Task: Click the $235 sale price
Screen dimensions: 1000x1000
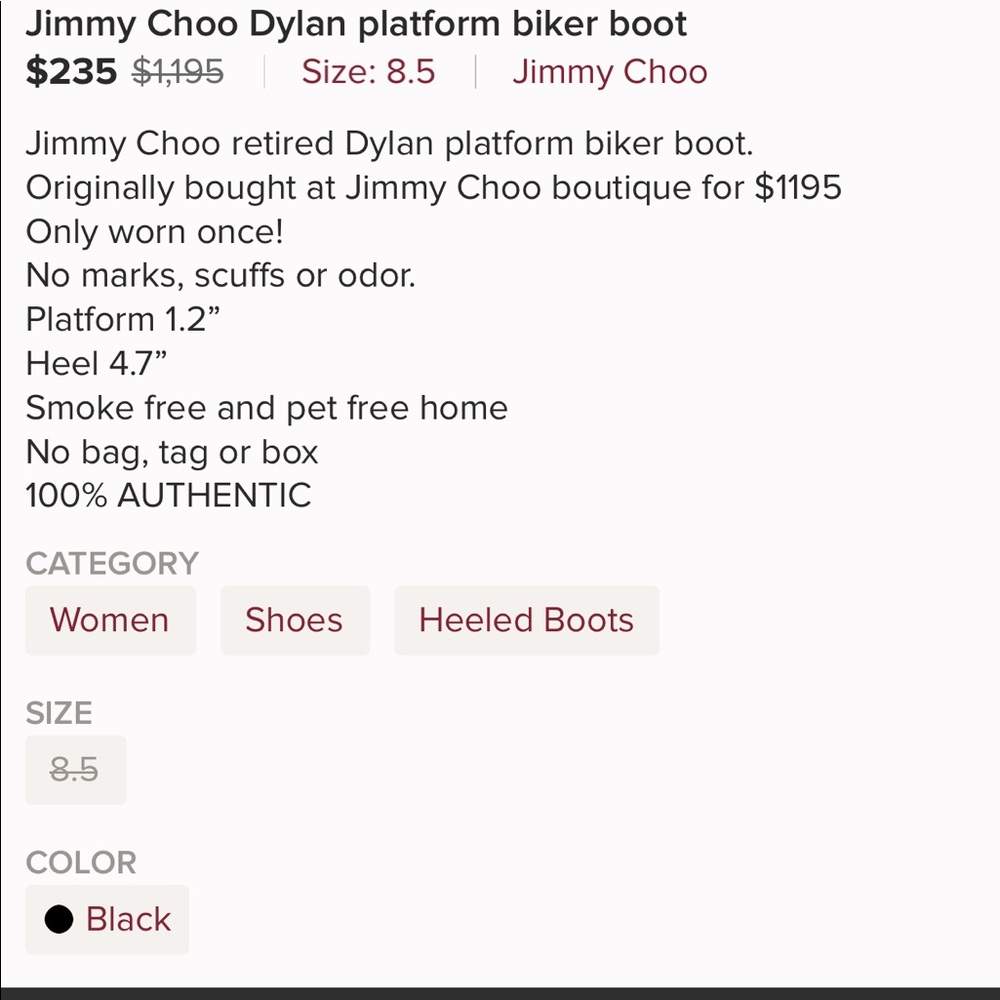Action: [x=68, y=71]
